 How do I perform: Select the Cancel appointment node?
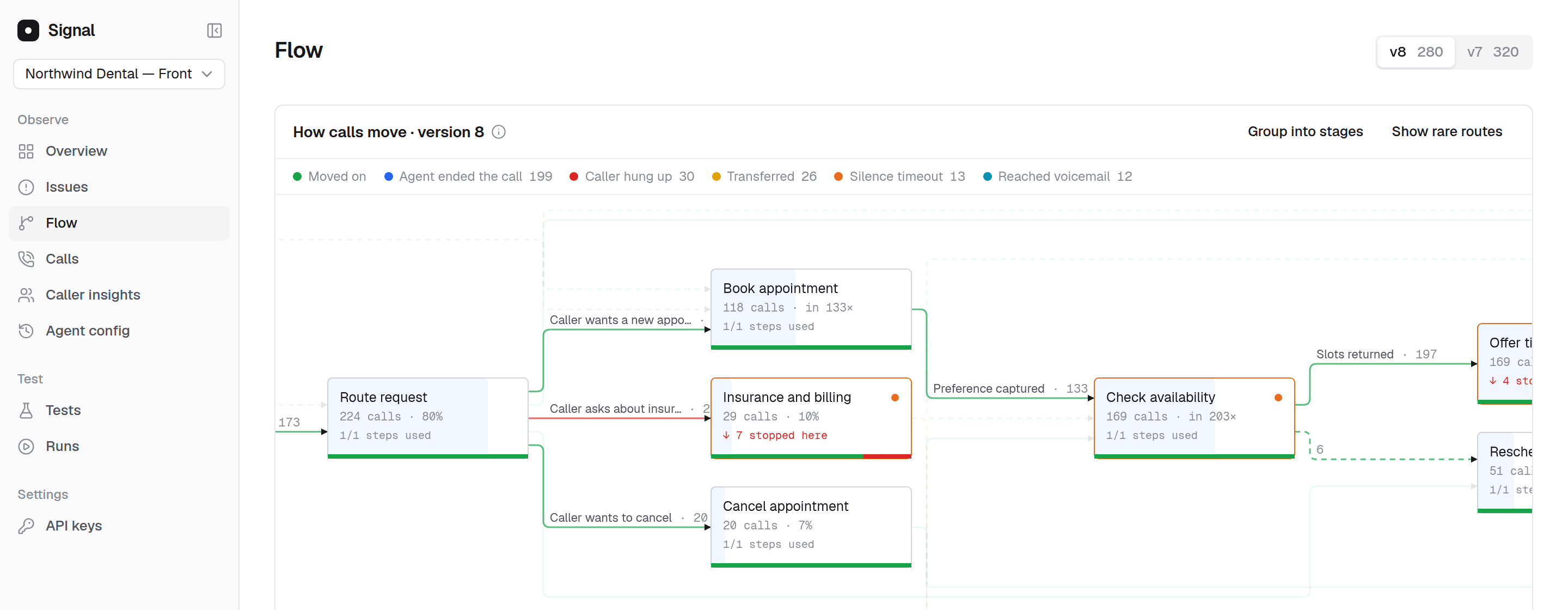[x=811, y=527]
